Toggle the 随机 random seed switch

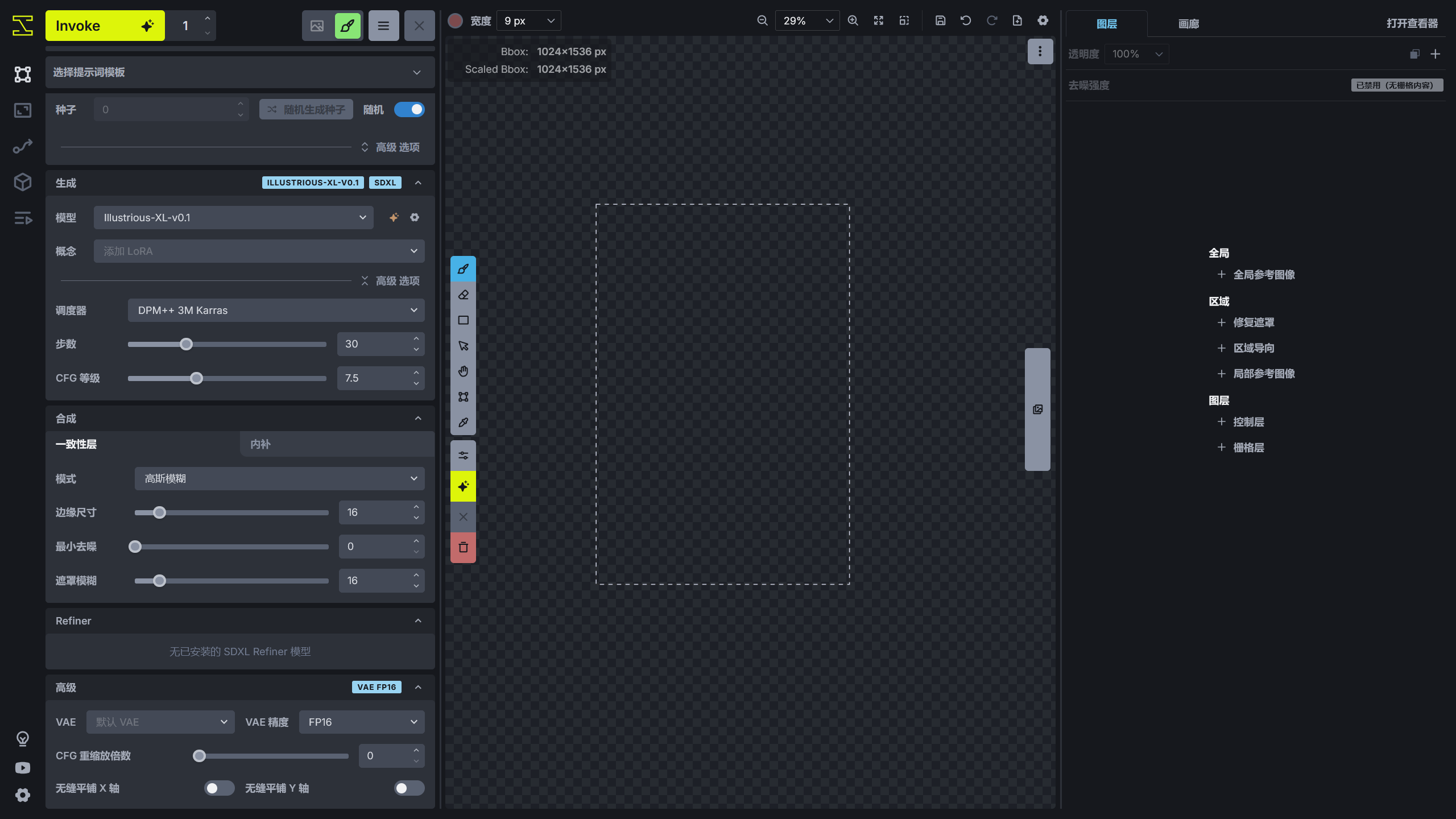[409, 109]
